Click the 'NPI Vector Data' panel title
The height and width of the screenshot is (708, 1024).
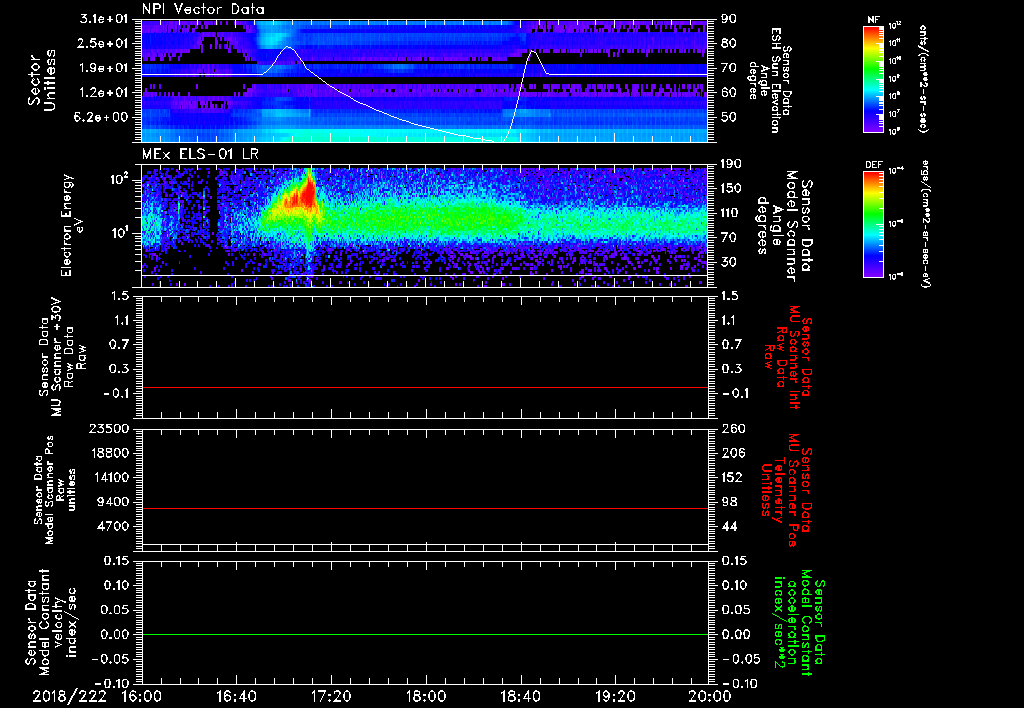coord(203,9)
